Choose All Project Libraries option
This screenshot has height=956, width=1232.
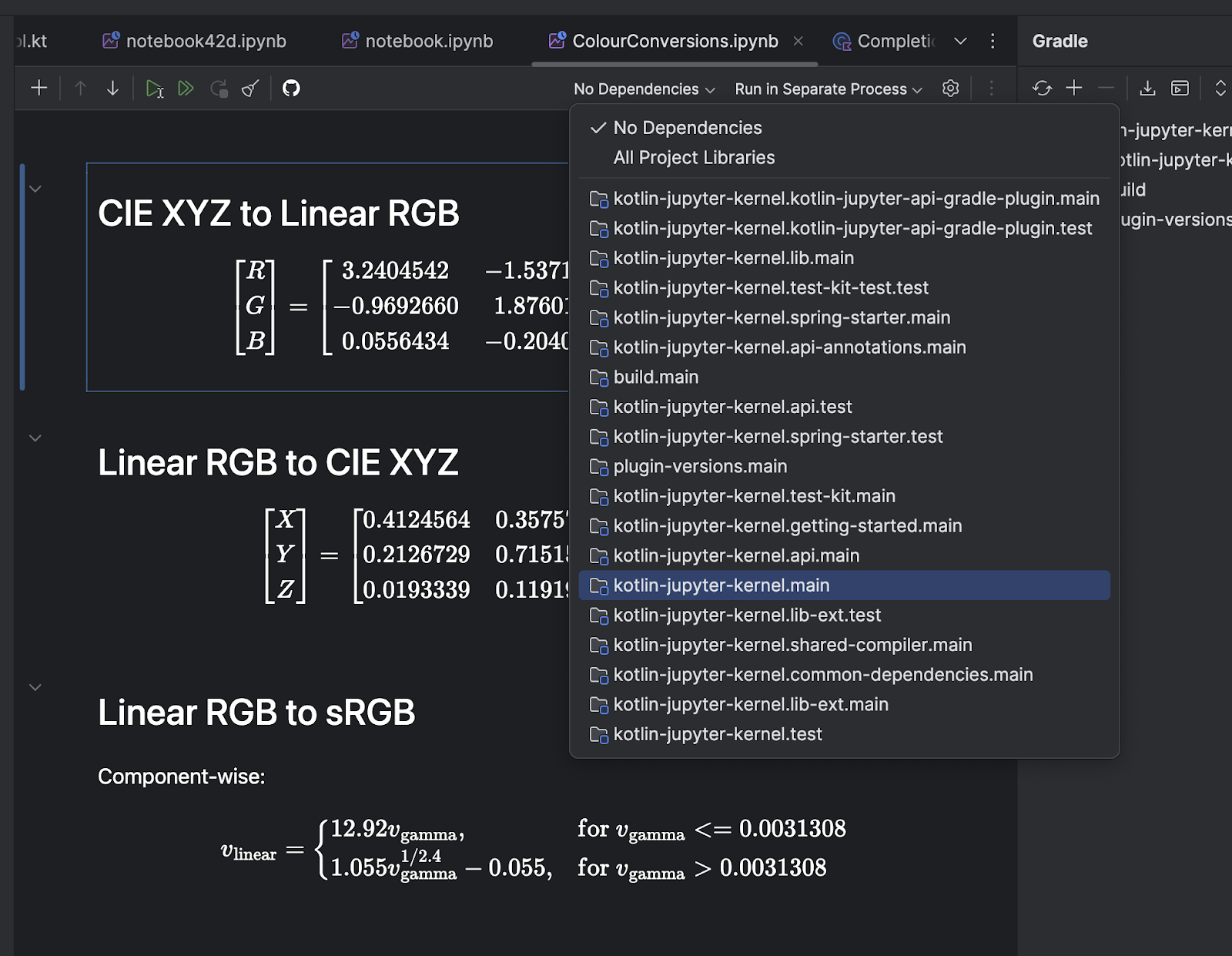[844, 158]
